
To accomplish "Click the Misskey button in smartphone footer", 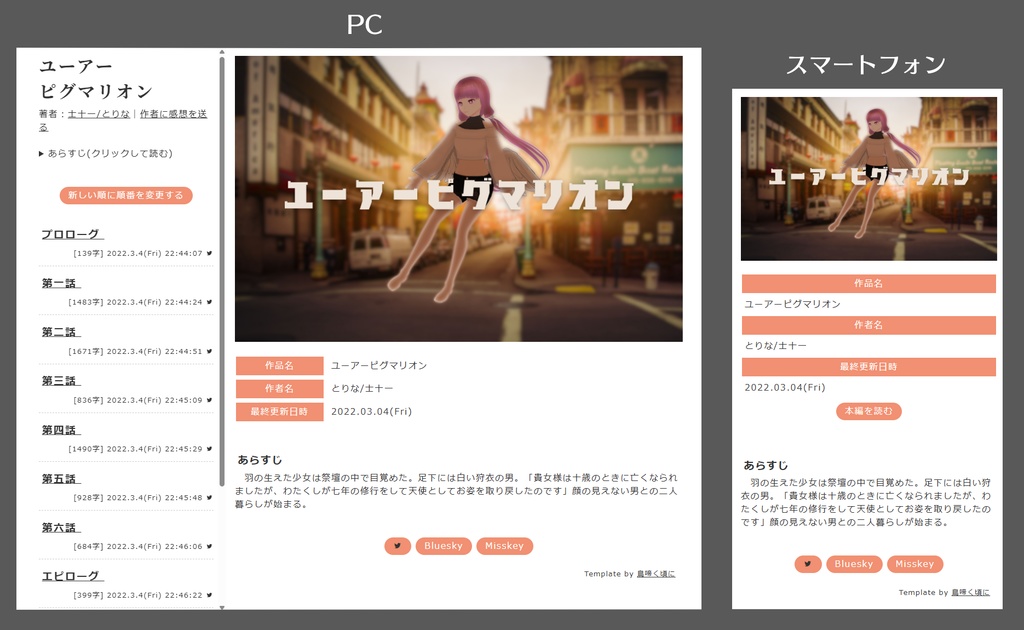I will [x=915, y=563].
